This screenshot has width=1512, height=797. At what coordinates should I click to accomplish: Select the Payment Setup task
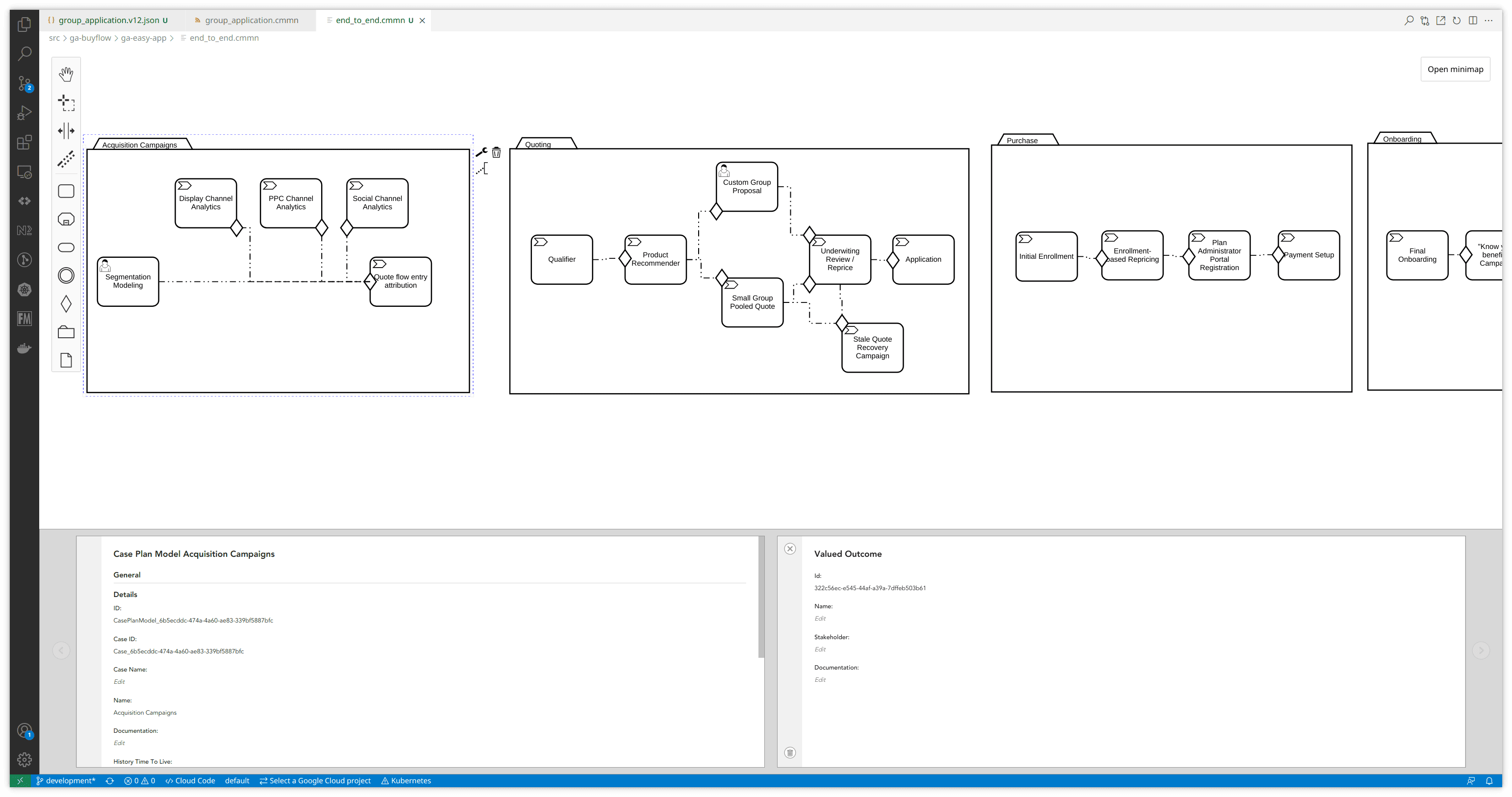(x=1309, y=255)
